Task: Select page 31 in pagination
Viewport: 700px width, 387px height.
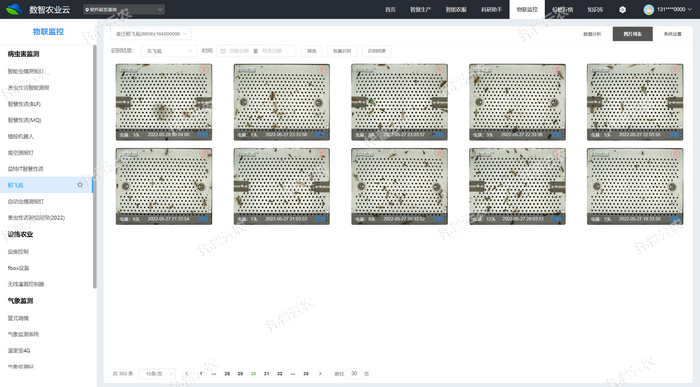Action: 267,374
